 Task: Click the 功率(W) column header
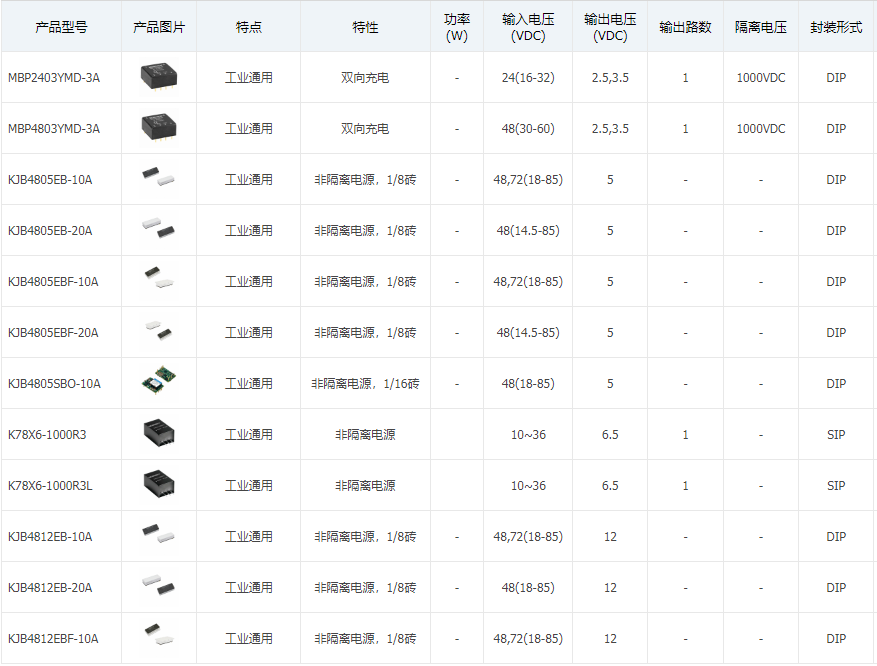(x=457, y=27)
